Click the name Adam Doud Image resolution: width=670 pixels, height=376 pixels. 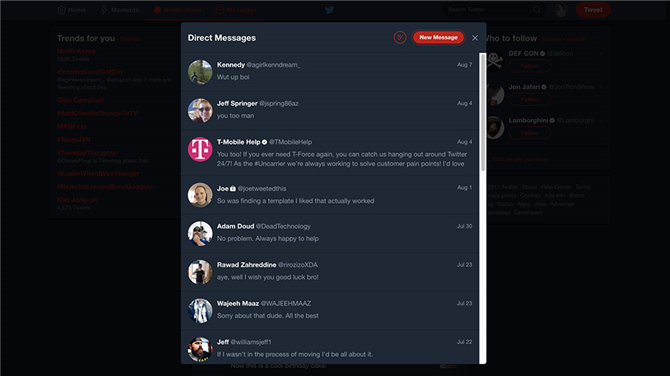235,226
